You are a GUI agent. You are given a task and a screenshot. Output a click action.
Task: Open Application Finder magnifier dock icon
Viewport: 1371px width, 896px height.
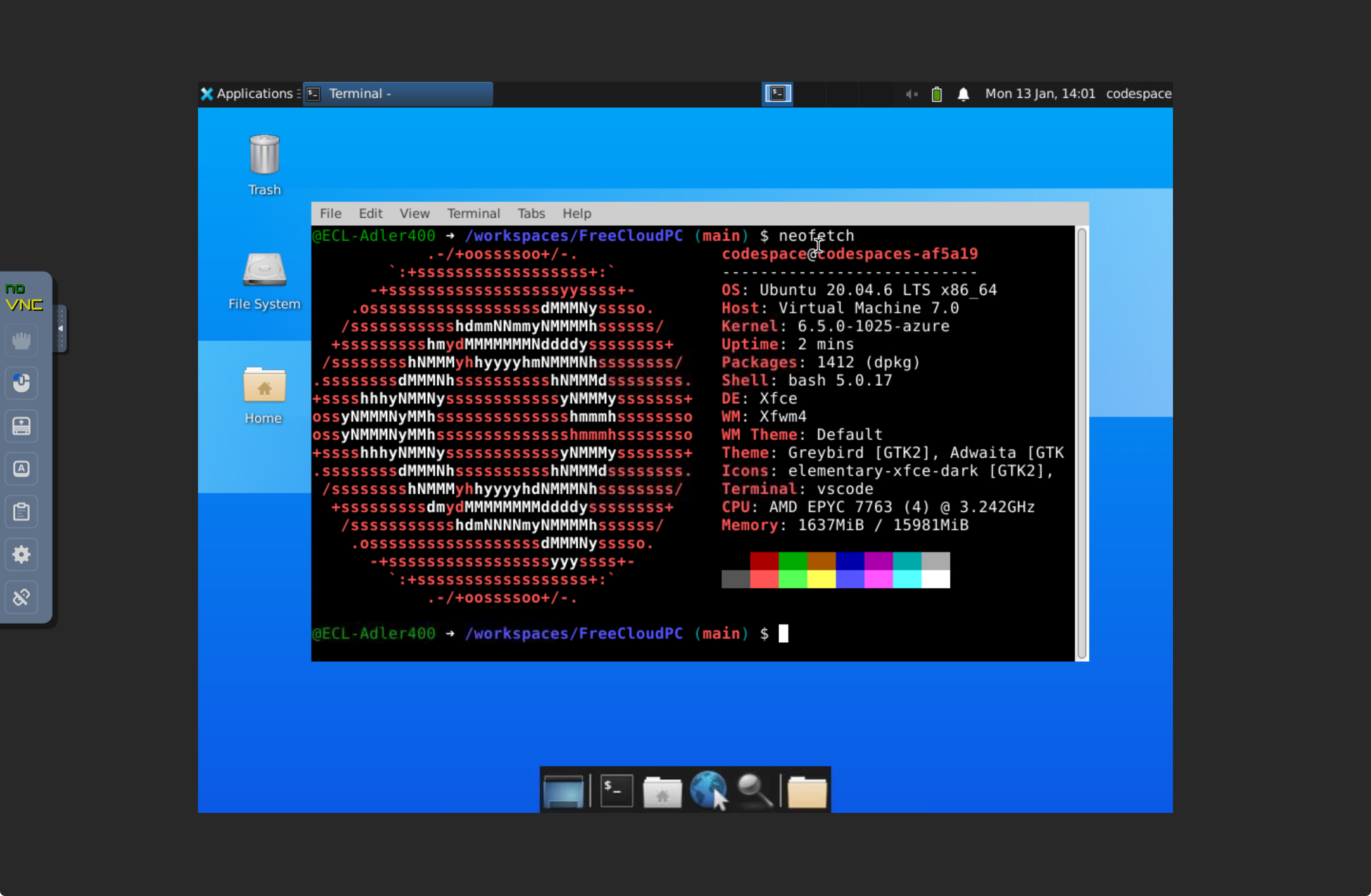click(x=755, y=791)
